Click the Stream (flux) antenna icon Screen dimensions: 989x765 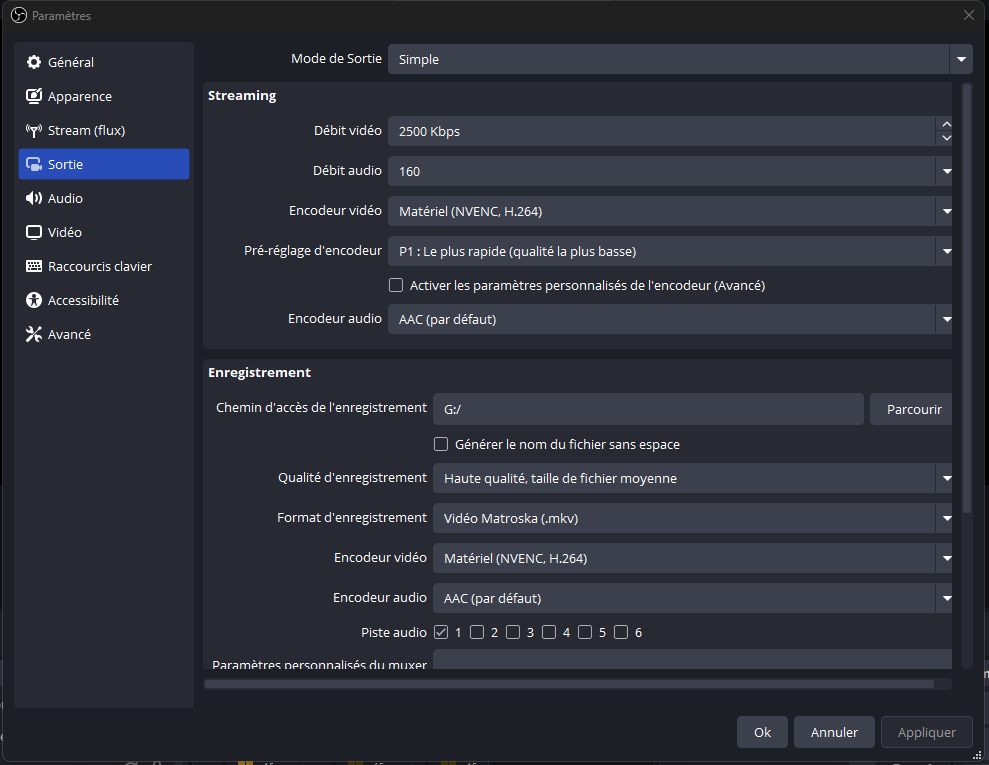[x=33, y=130]
